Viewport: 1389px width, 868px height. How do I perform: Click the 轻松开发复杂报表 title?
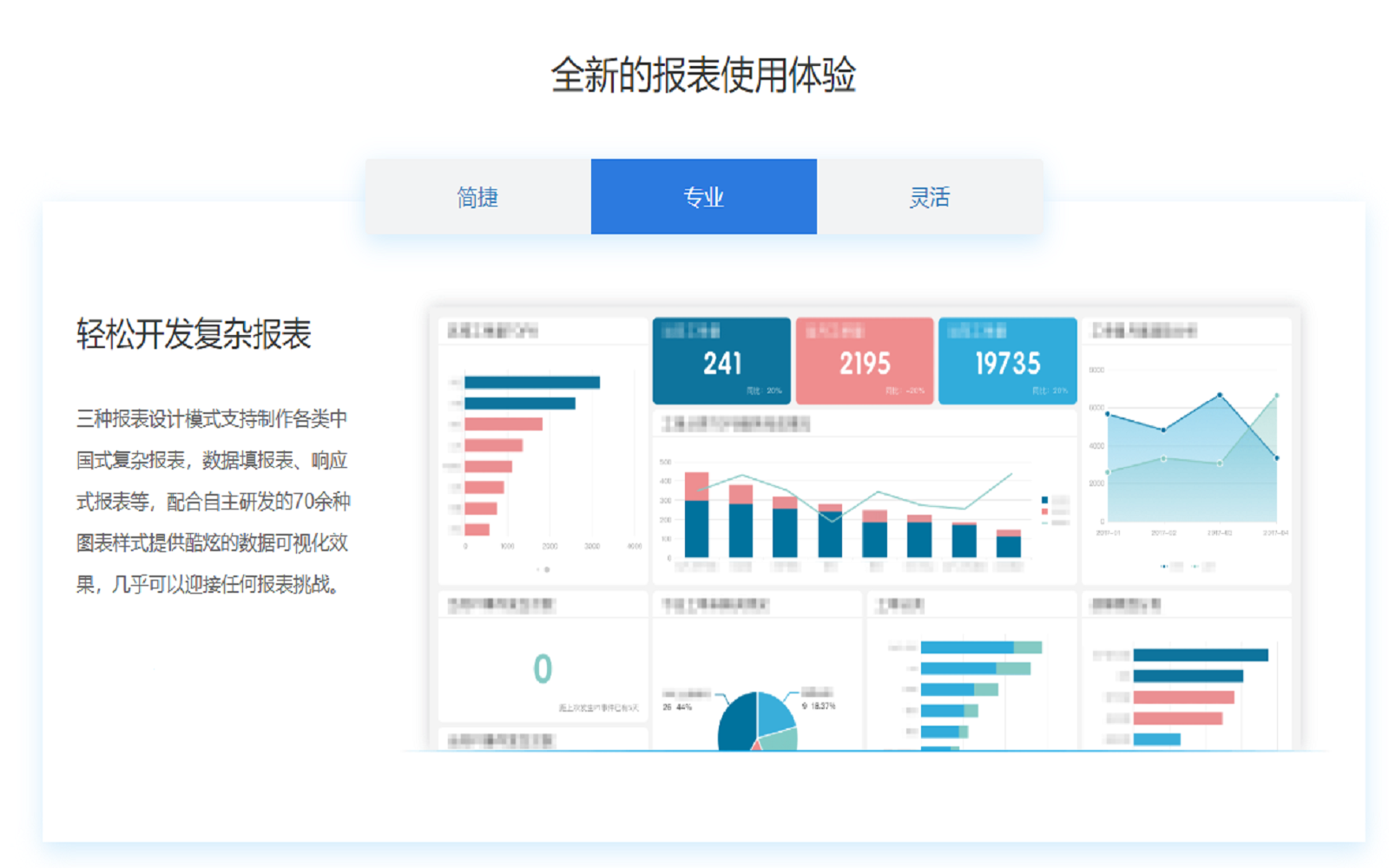pos(194,334)
